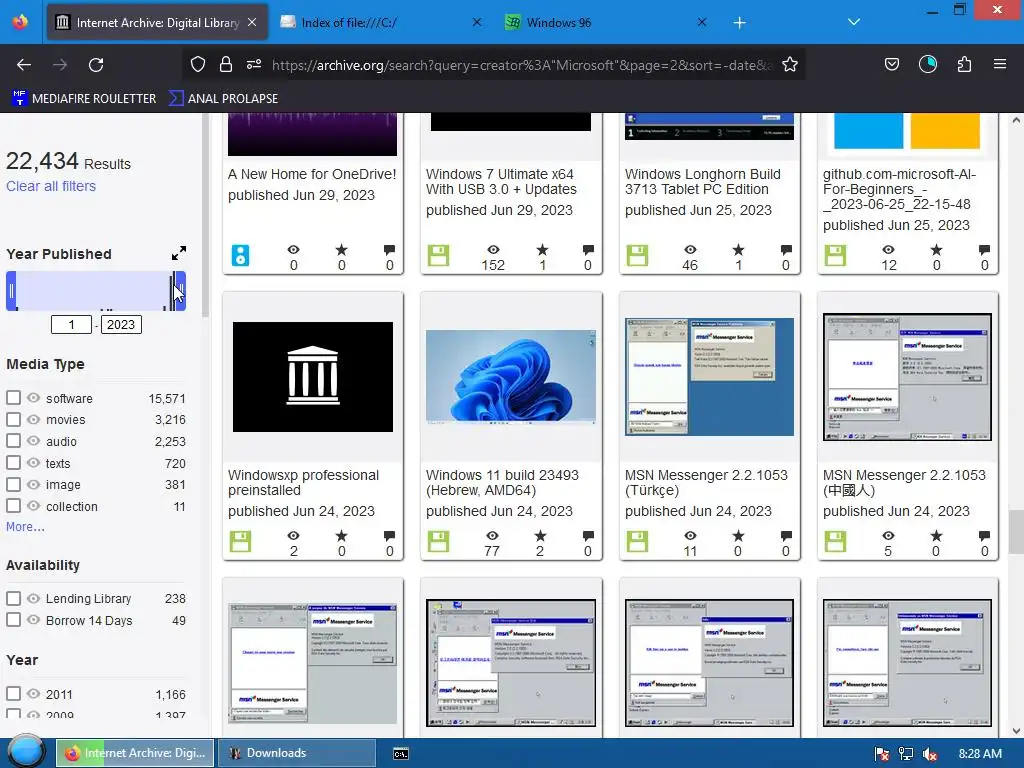Image resolution: width=1024 pixels, height=768 pixels.
Task: Open the command prompt taskbar icon
Action: coord(401,754)
